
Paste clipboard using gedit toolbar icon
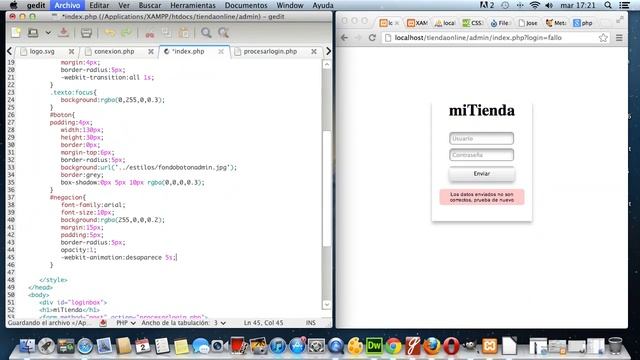pos(184,33)
